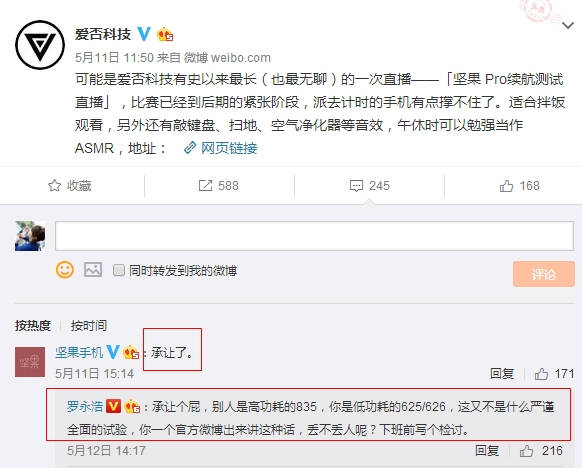582x468 pixels.
Task: Click blue verified V badge beside 爱否科技
Action: pyautogui.click(x=144, y=34)
